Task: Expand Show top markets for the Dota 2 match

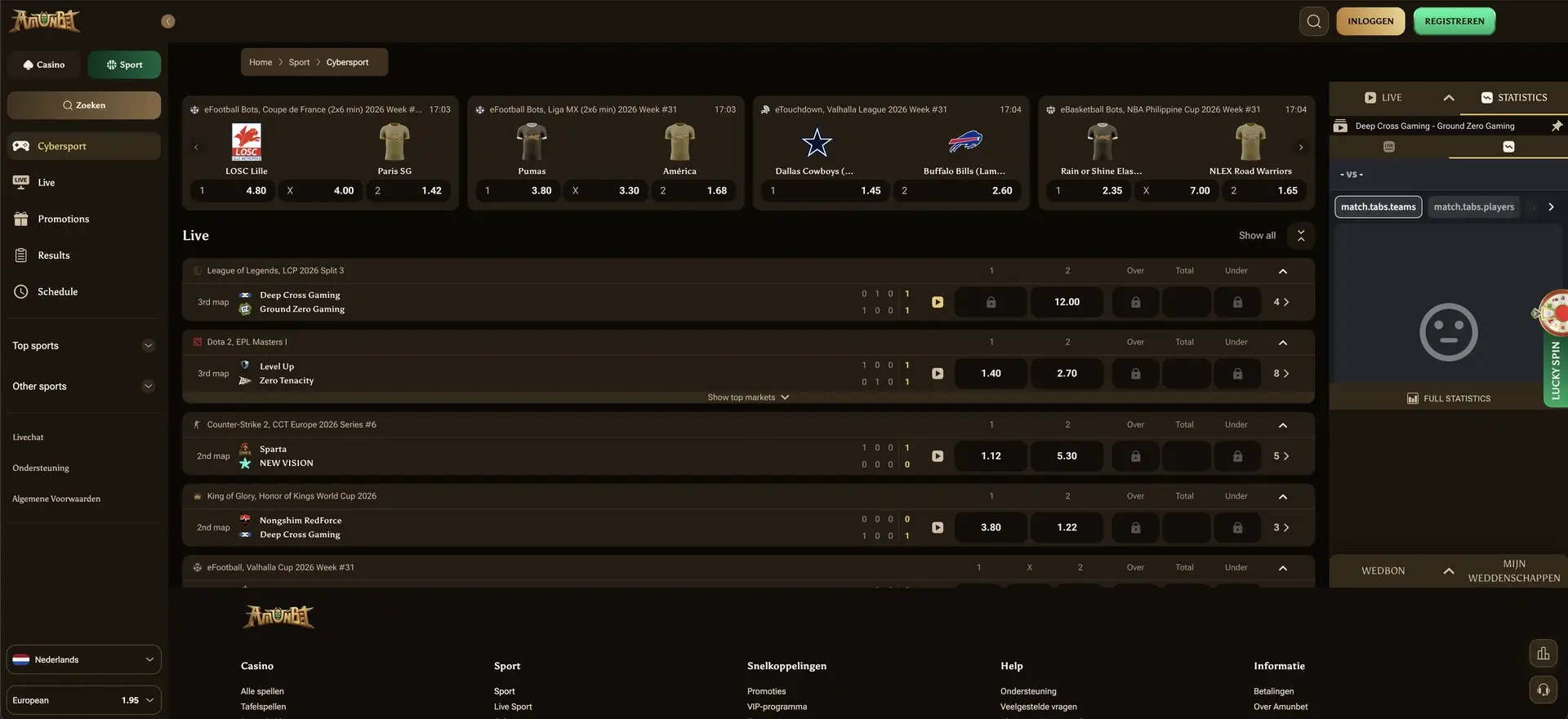Action: [x=748, y=397]
